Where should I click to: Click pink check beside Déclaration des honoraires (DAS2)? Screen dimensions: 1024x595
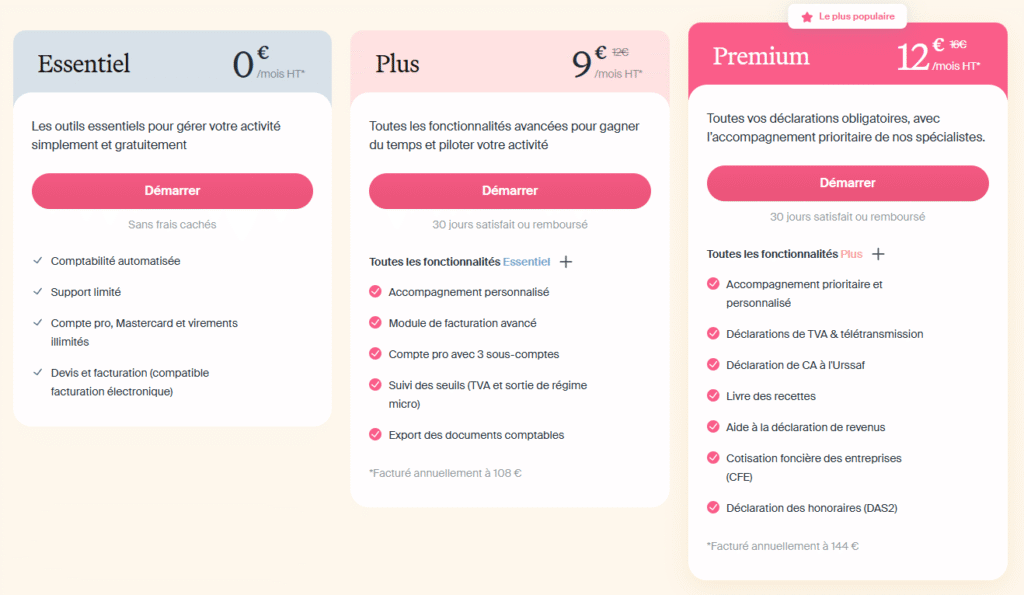pos(713,508)
